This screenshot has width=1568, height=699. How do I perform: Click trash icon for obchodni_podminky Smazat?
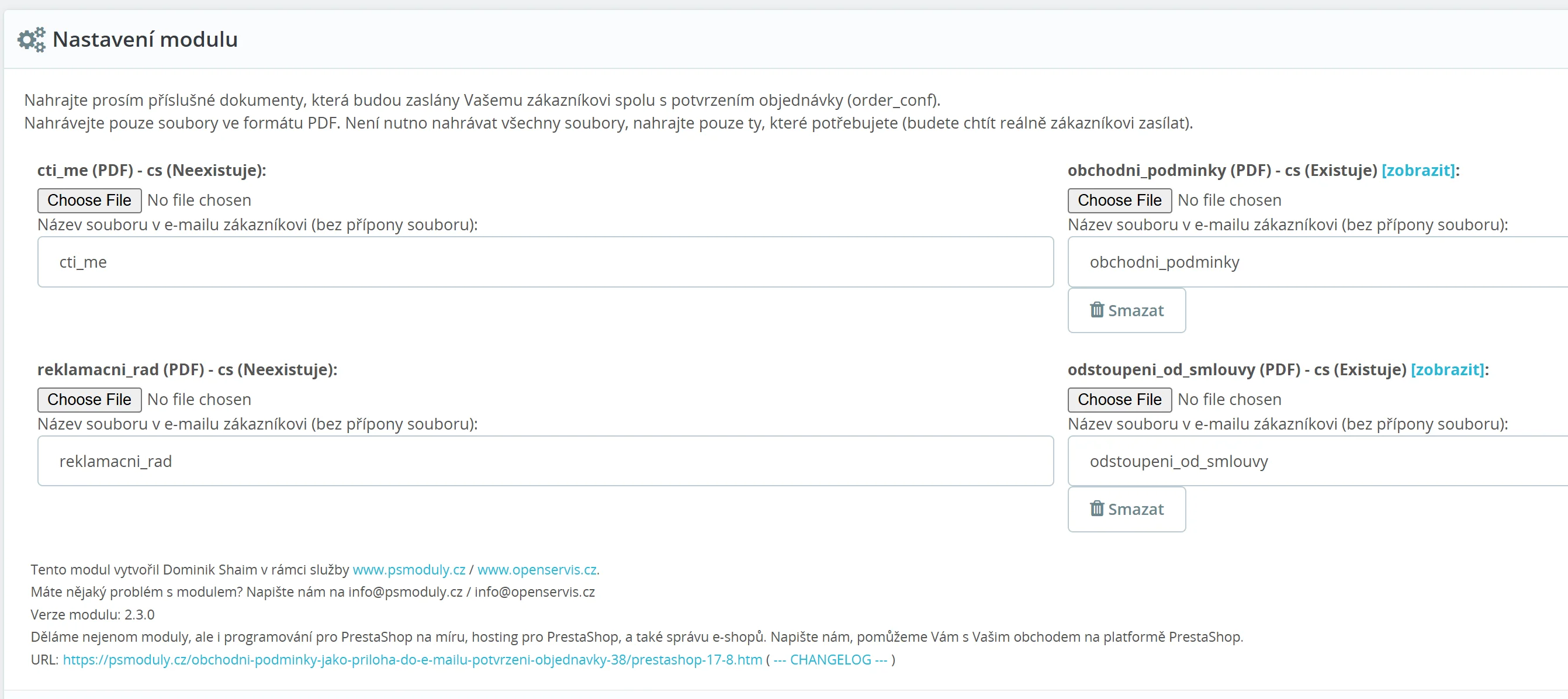1096,310
